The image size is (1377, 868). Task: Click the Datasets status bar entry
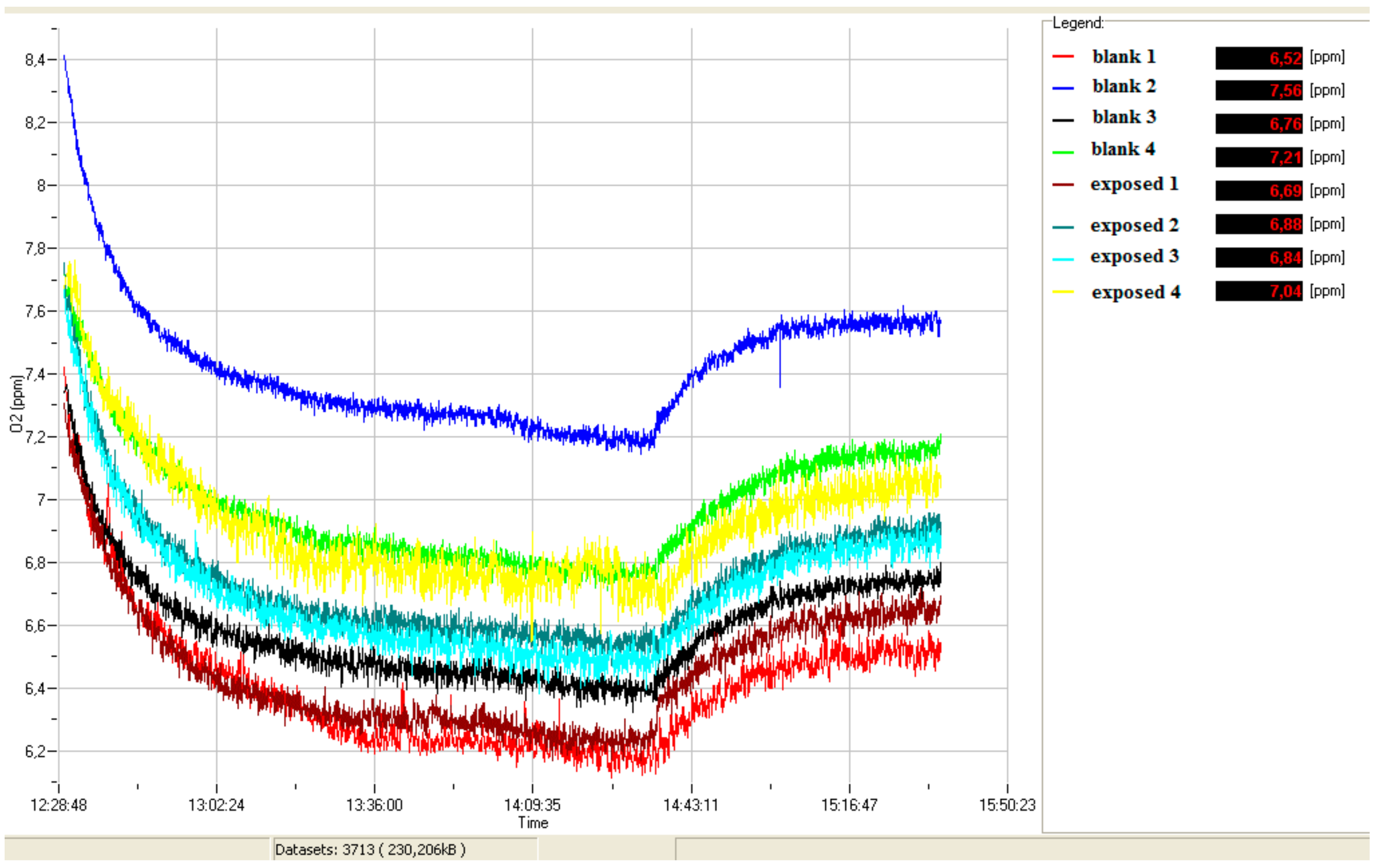(371, 850)
